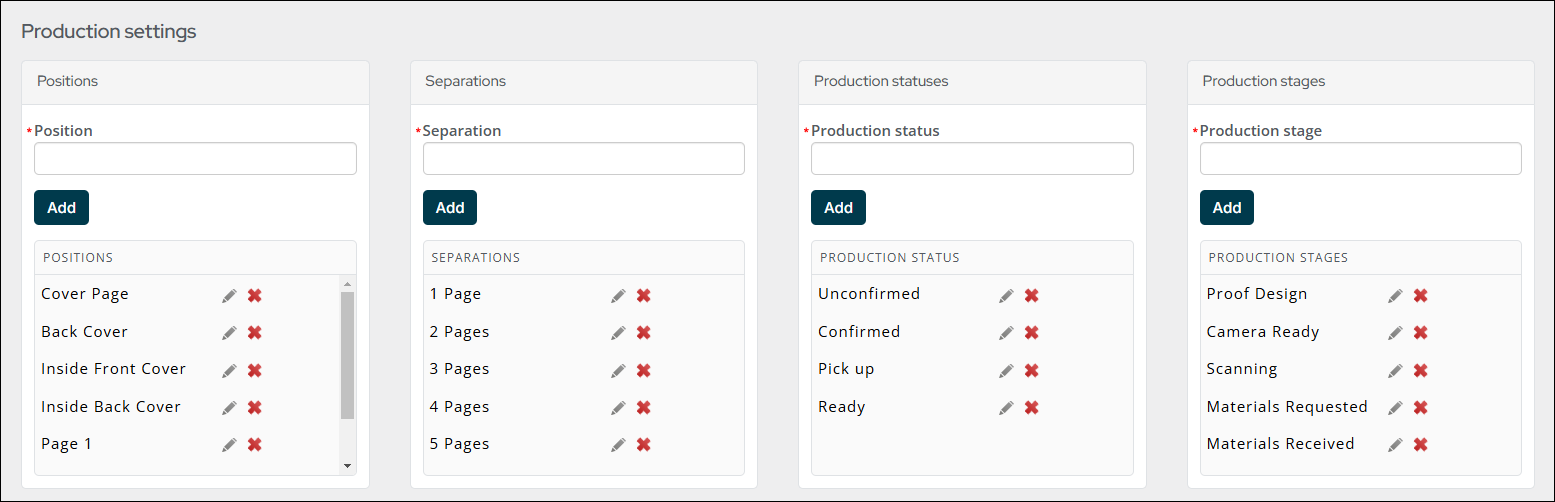Edit the Inside Front Cover position

(230, 370)
